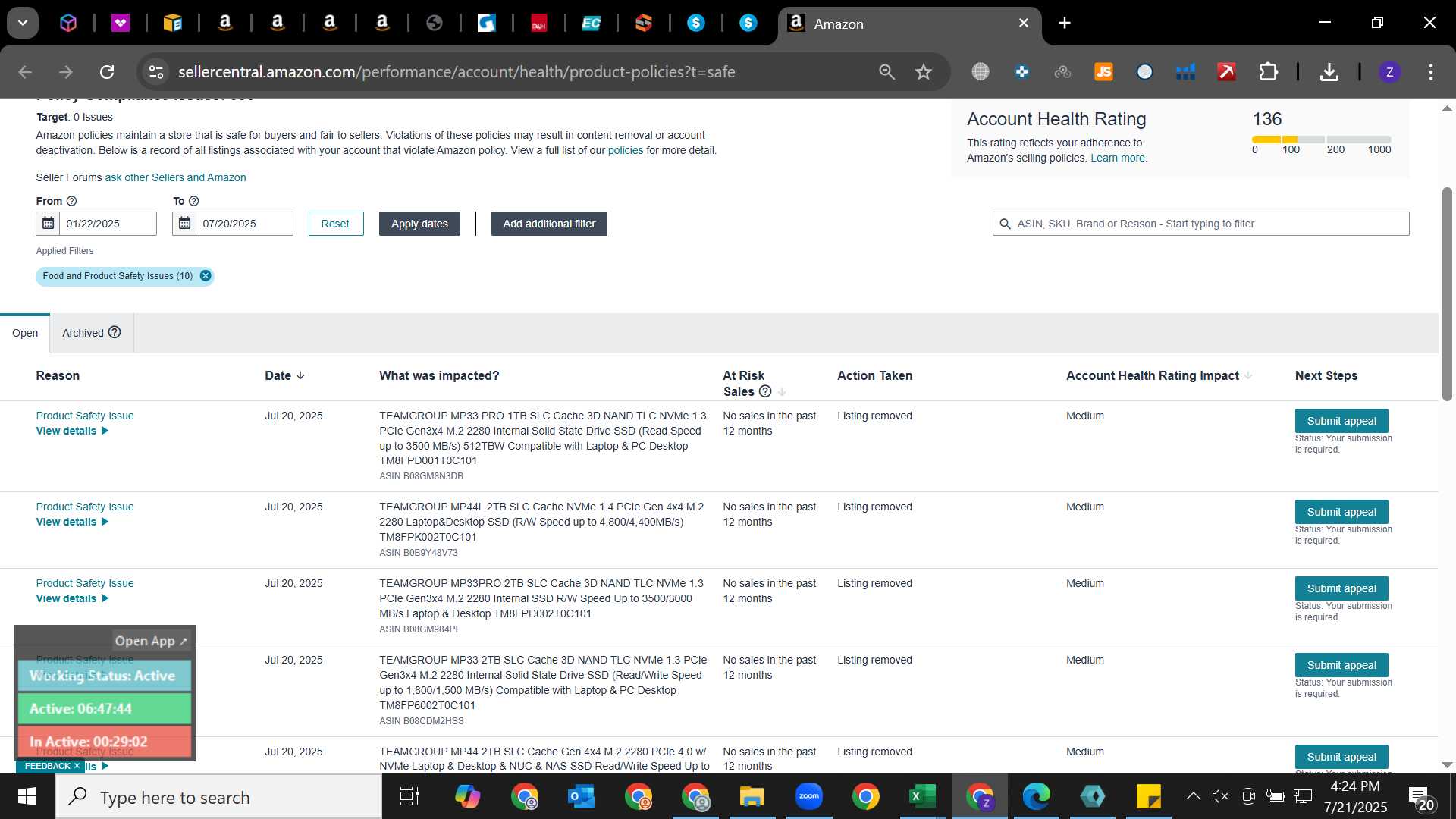This screenshot has height=819, width=1456.
Task: Submit appeal for ASIN B08GM8N3DB
Action: (1341, 421)
